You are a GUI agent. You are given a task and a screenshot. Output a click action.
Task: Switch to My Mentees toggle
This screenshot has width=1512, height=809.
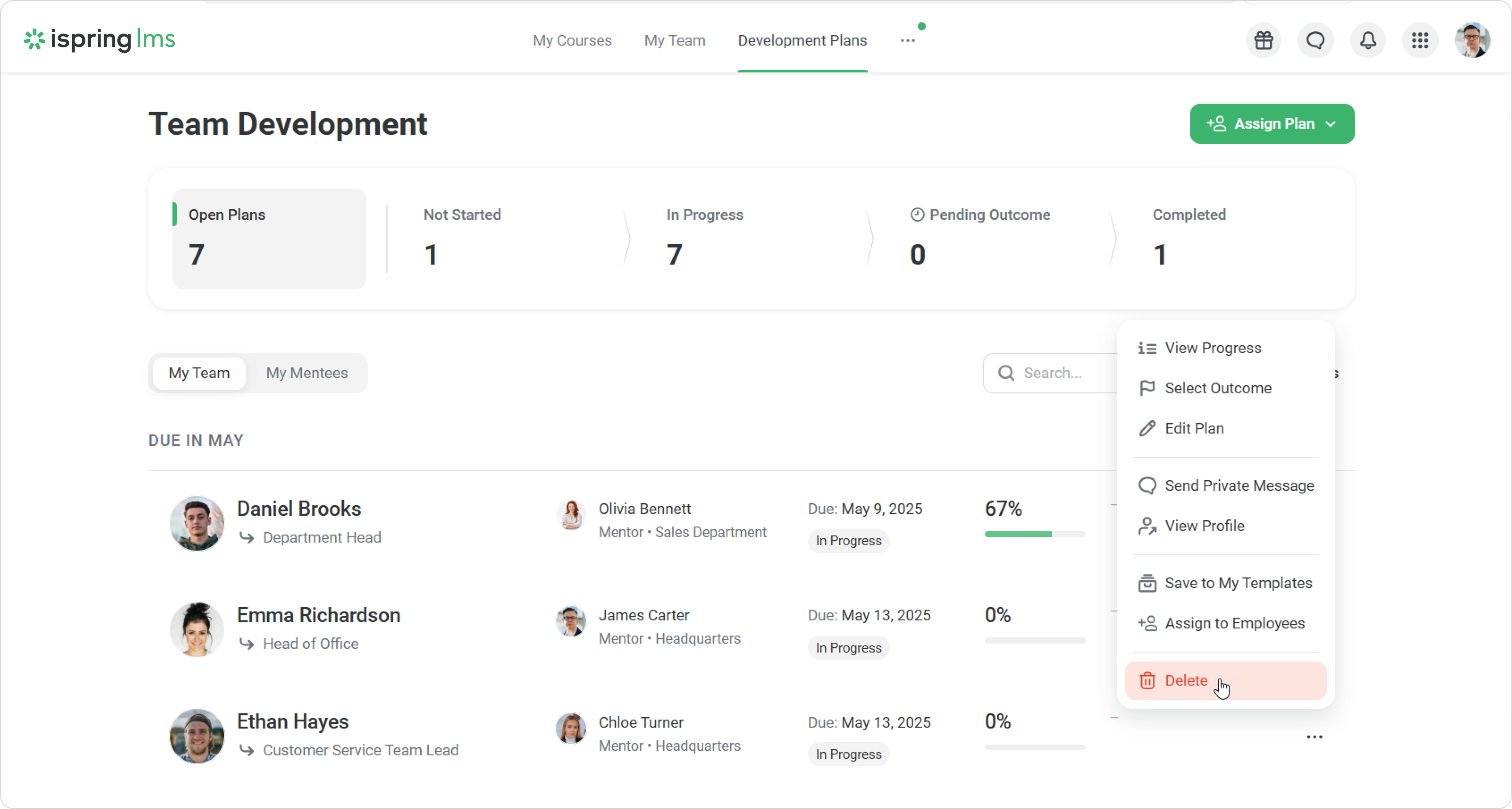tap(307, 373)
